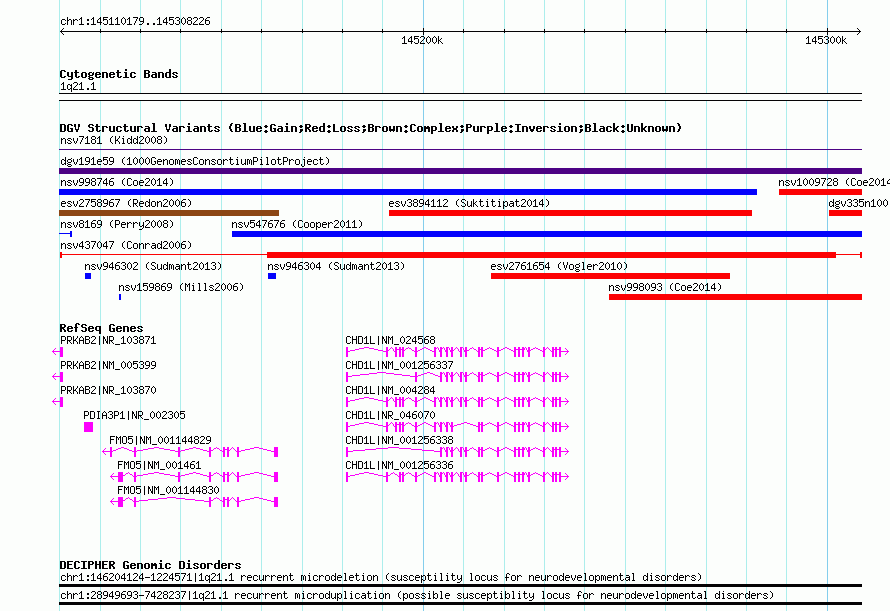Image resolution: width=890 pixels, height=611 pixels.
Task: Click the right arrow on the coordinate ruler
Action: point(858,31)
